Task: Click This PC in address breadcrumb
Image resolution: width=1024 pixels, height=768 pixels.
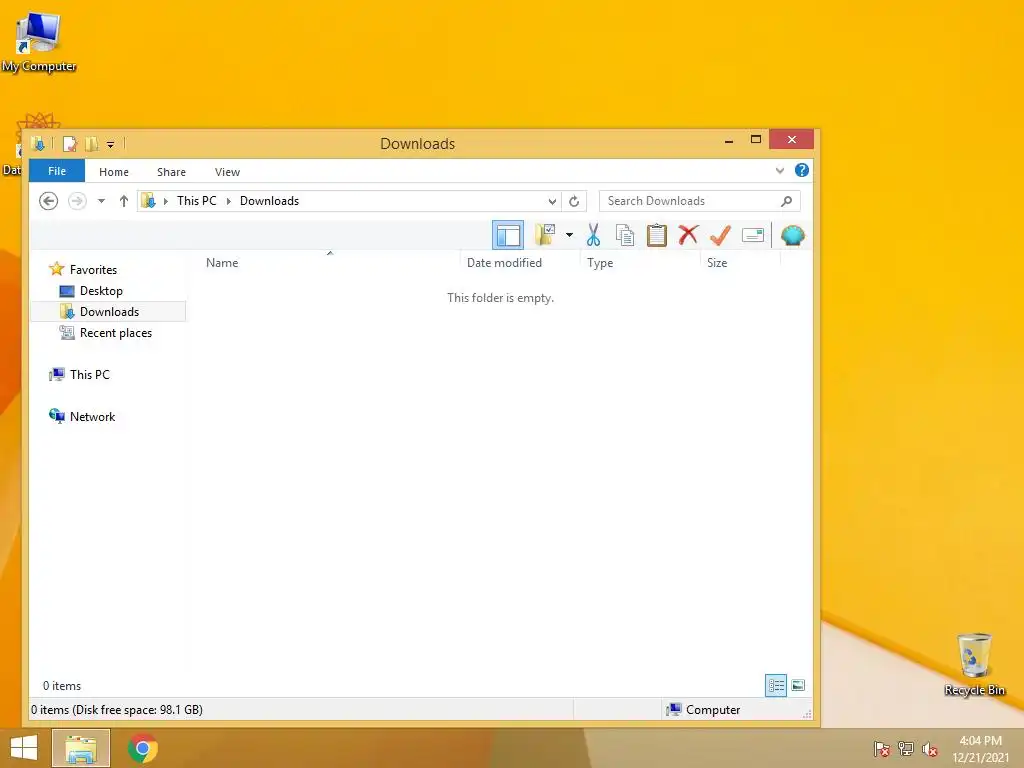Action: 197,201
